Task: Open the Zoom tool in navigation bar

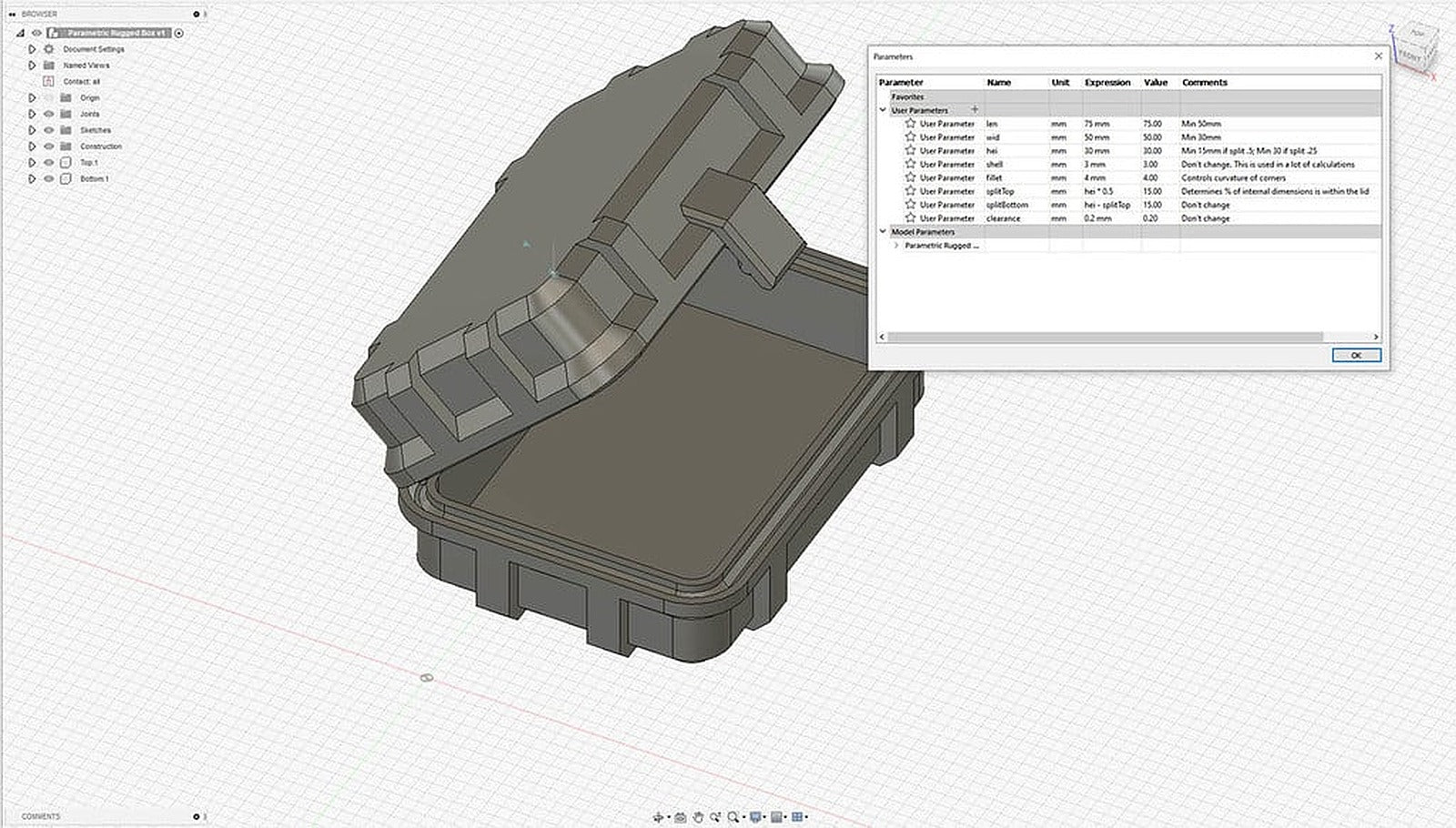Action: (733, 814)
